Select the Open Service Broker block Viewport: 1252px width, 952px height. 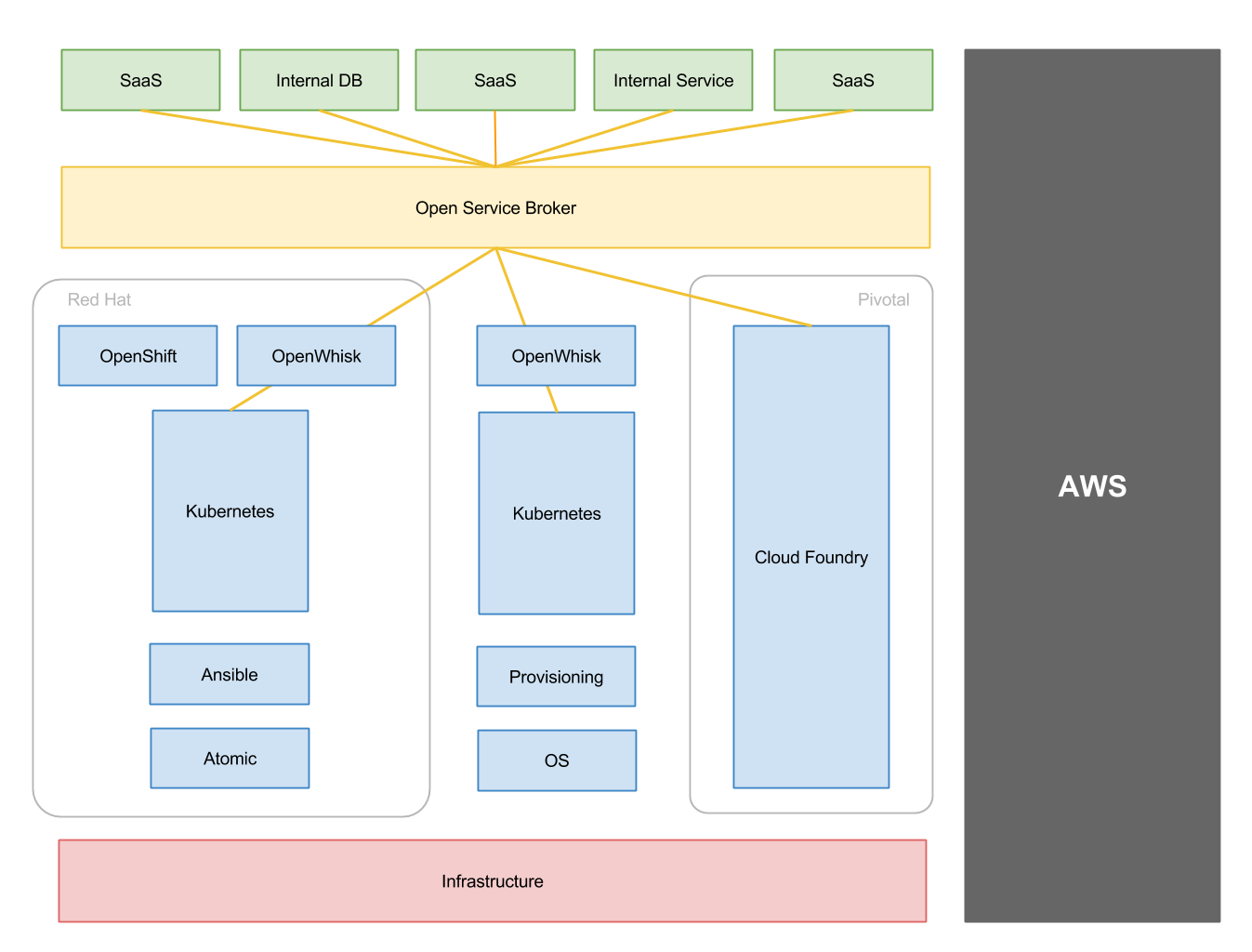click(x=495, y=207)
